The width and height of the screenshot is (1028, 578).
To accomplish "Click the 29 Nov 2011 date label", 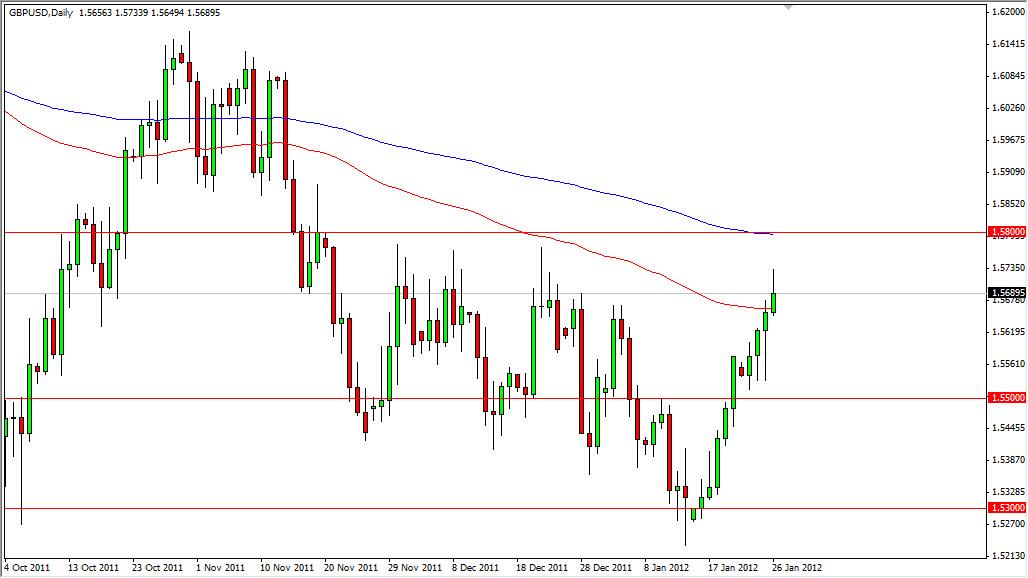I will [415, 568].
